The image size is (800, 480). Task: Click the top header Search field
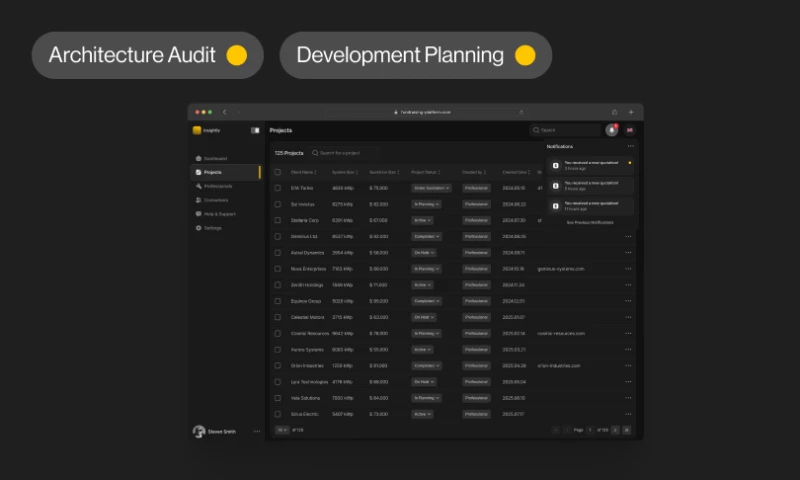pyautogui.click(x=566, y=130)
